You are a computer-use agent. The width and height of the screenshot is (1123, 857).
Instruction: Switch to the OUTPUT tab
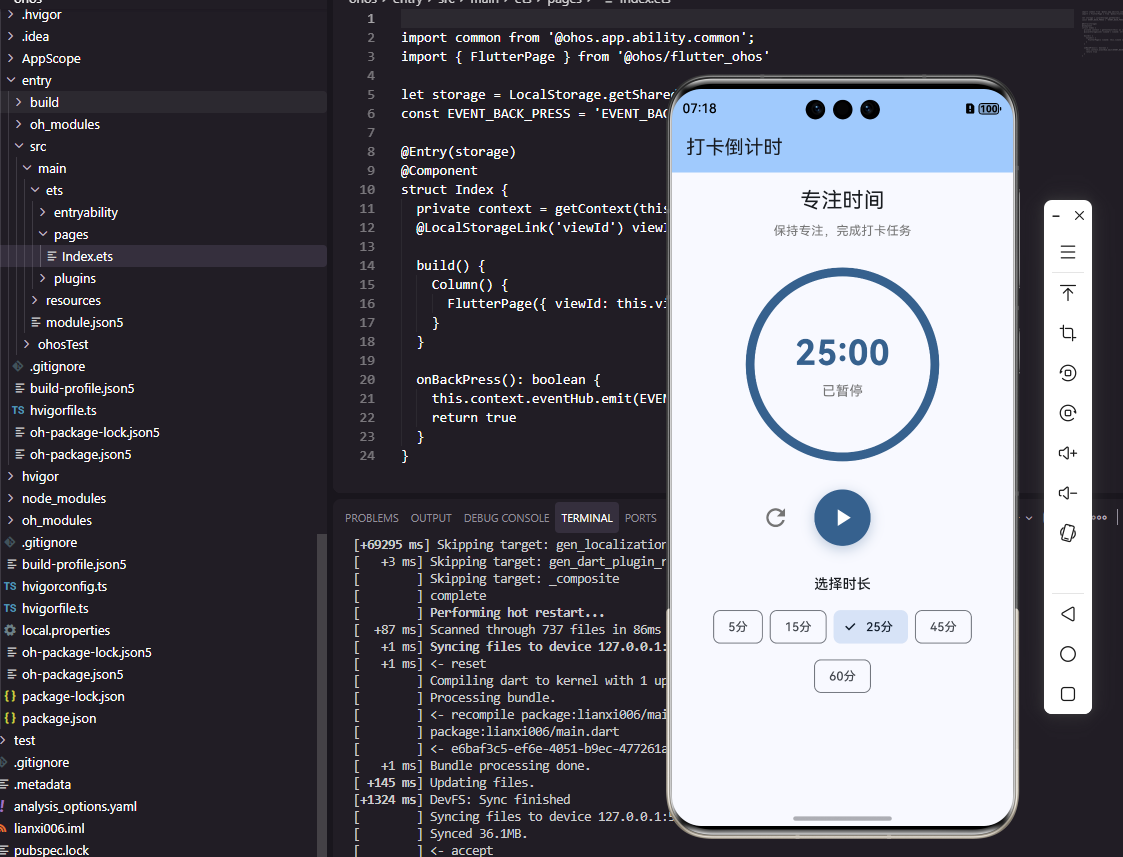click(431, 518)
